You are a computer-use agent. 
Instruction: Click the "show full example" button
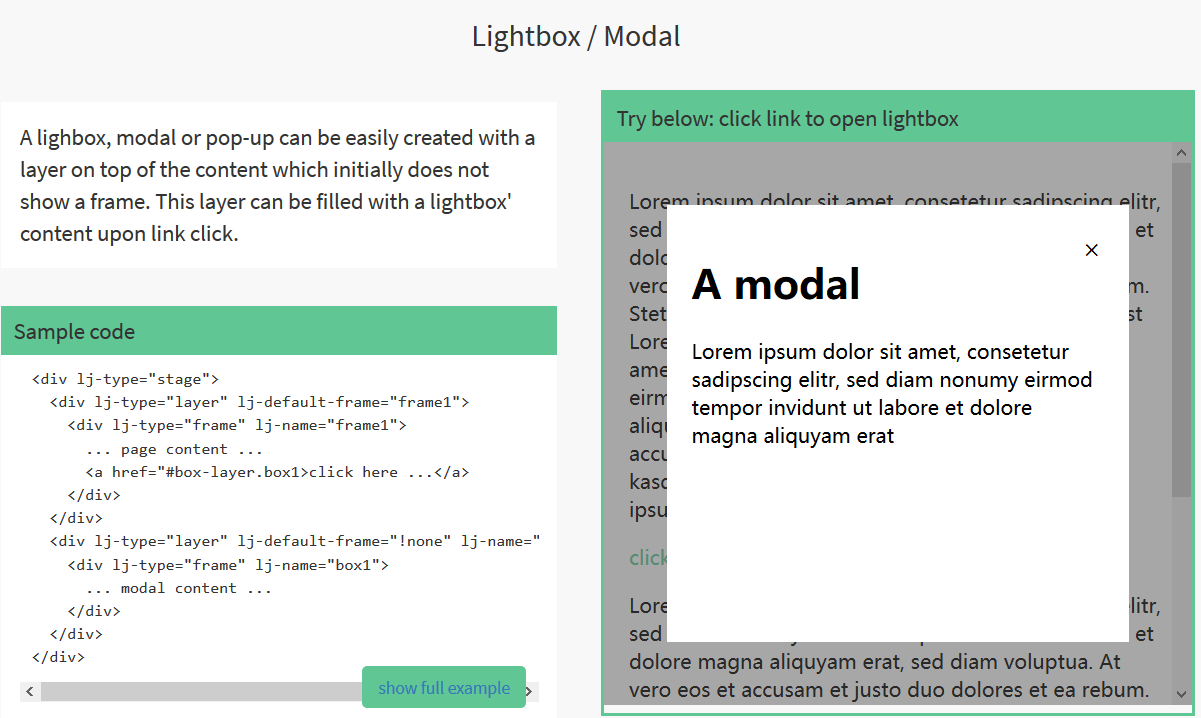coord(444,687)
